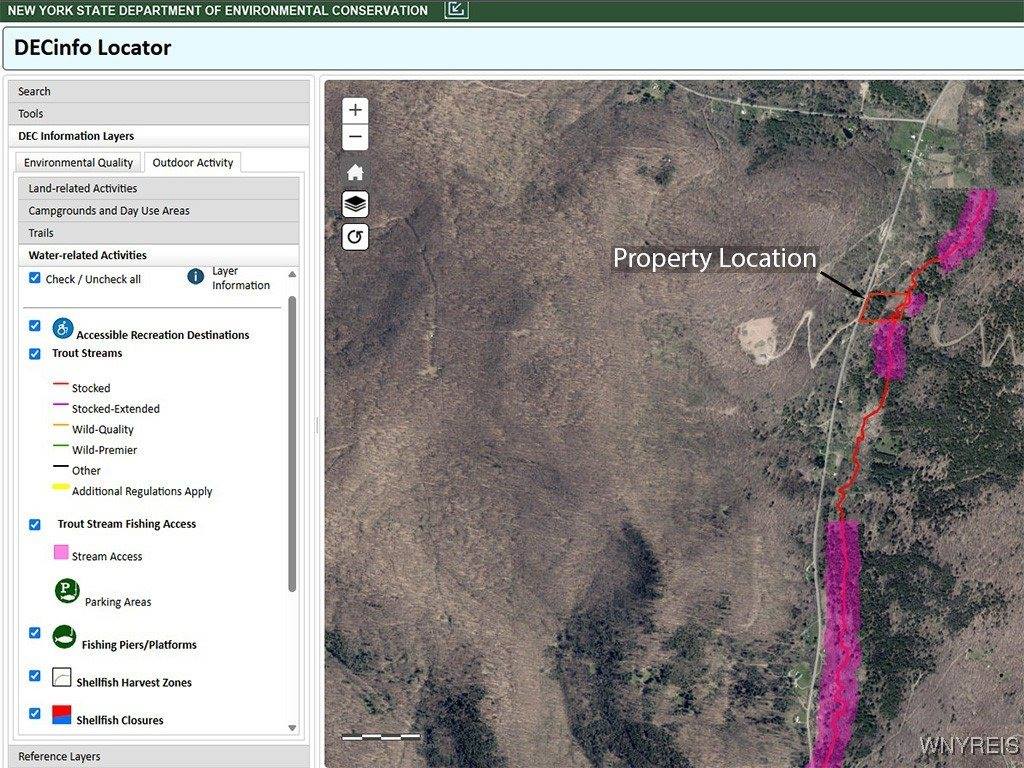Click the Accessible Recreation Destinations wheelchair icon
The width and height of the screenshot is (1024, 768).
[63, 328]
